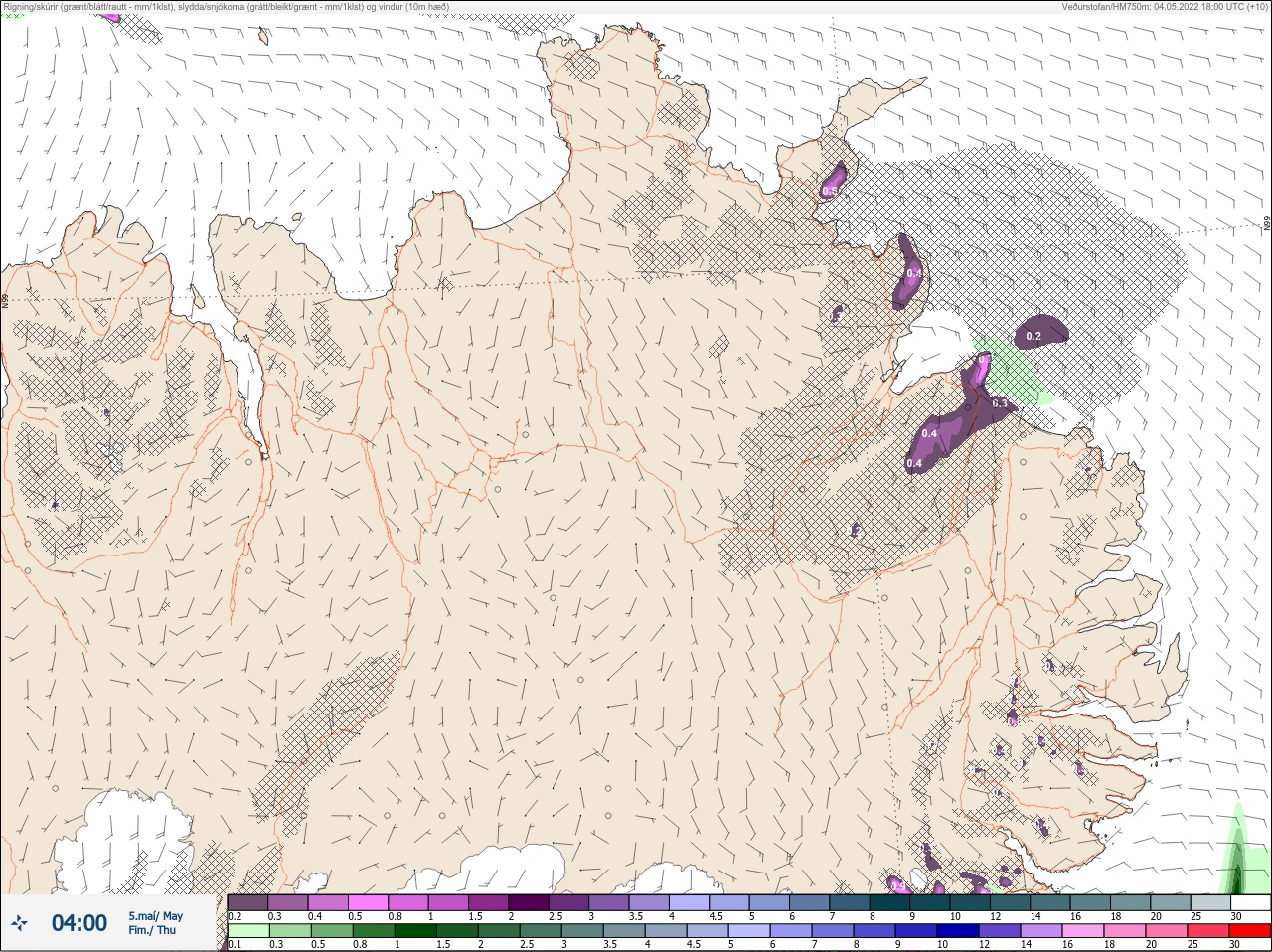Viewport: 1272px width, 952px height.
Task: Click the 0.2 precipitation label on the map
Action: [x=1033, y=336]
